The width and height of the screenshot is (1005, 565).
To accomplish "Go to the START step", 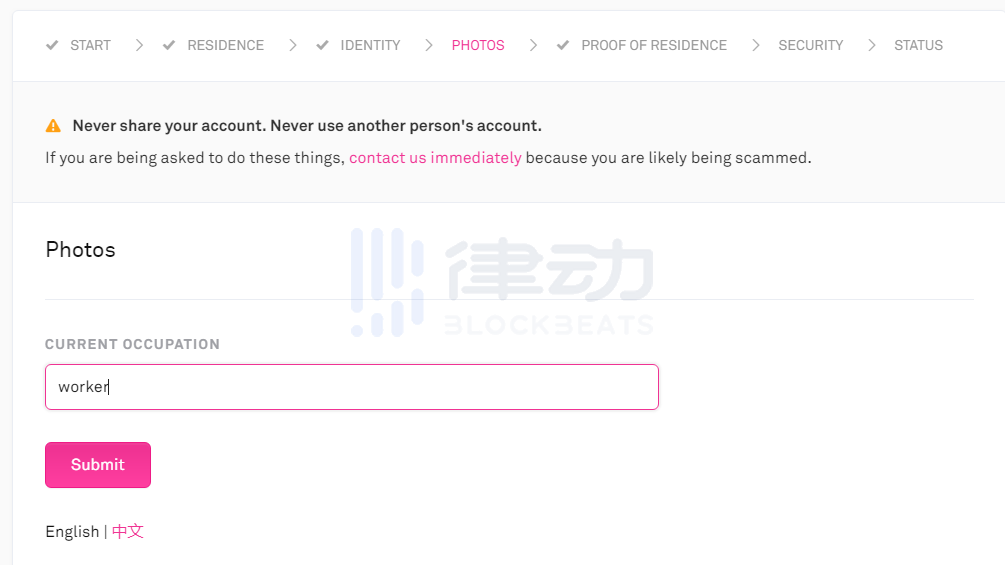I will [x=90, y=45].
